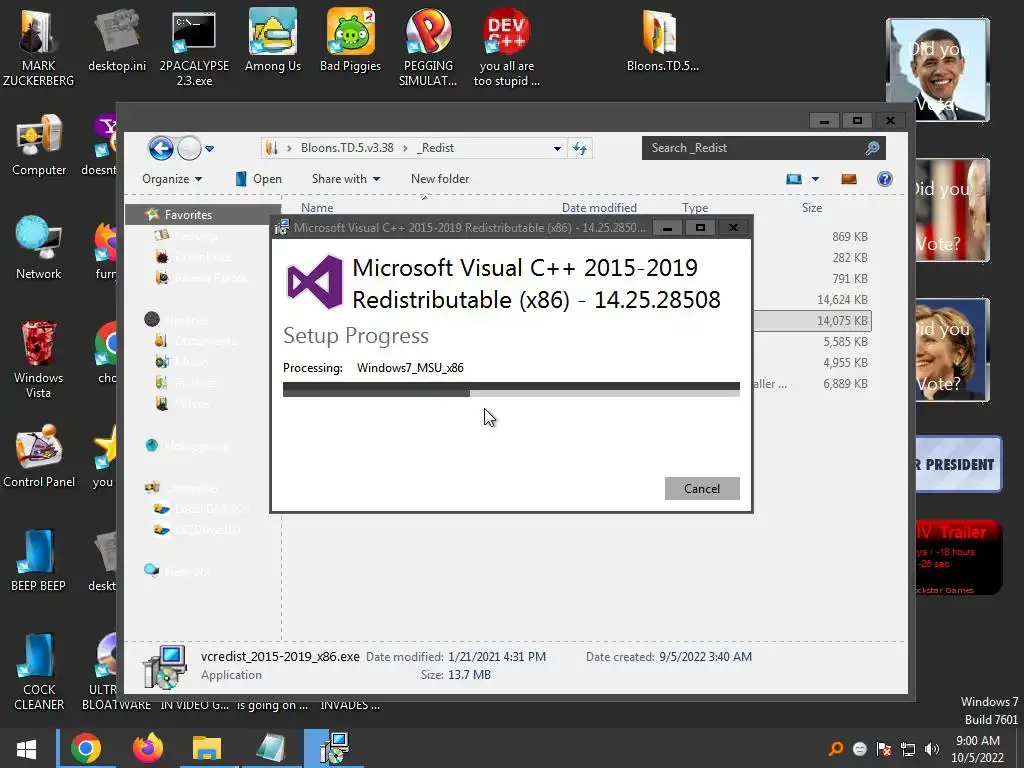Open the Organize dropdown menu

click(172, 179)
